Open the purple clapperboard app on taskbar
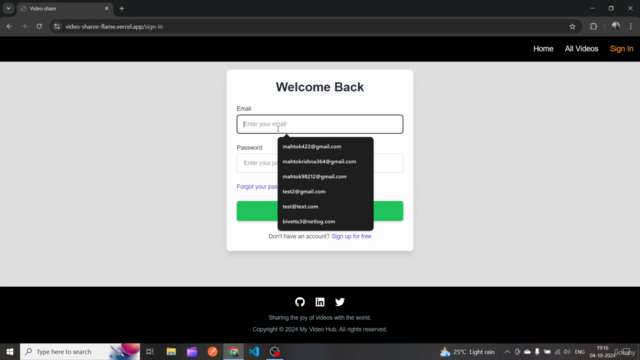This screenshot has width=640, height=360. click(192, 351)
